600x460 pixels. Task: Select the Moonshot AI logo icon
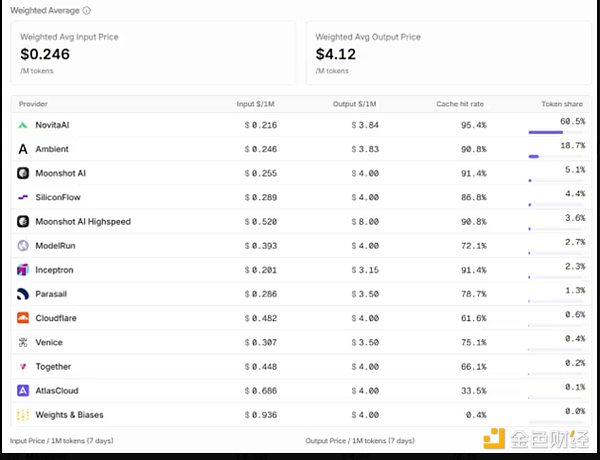(23, 173)
